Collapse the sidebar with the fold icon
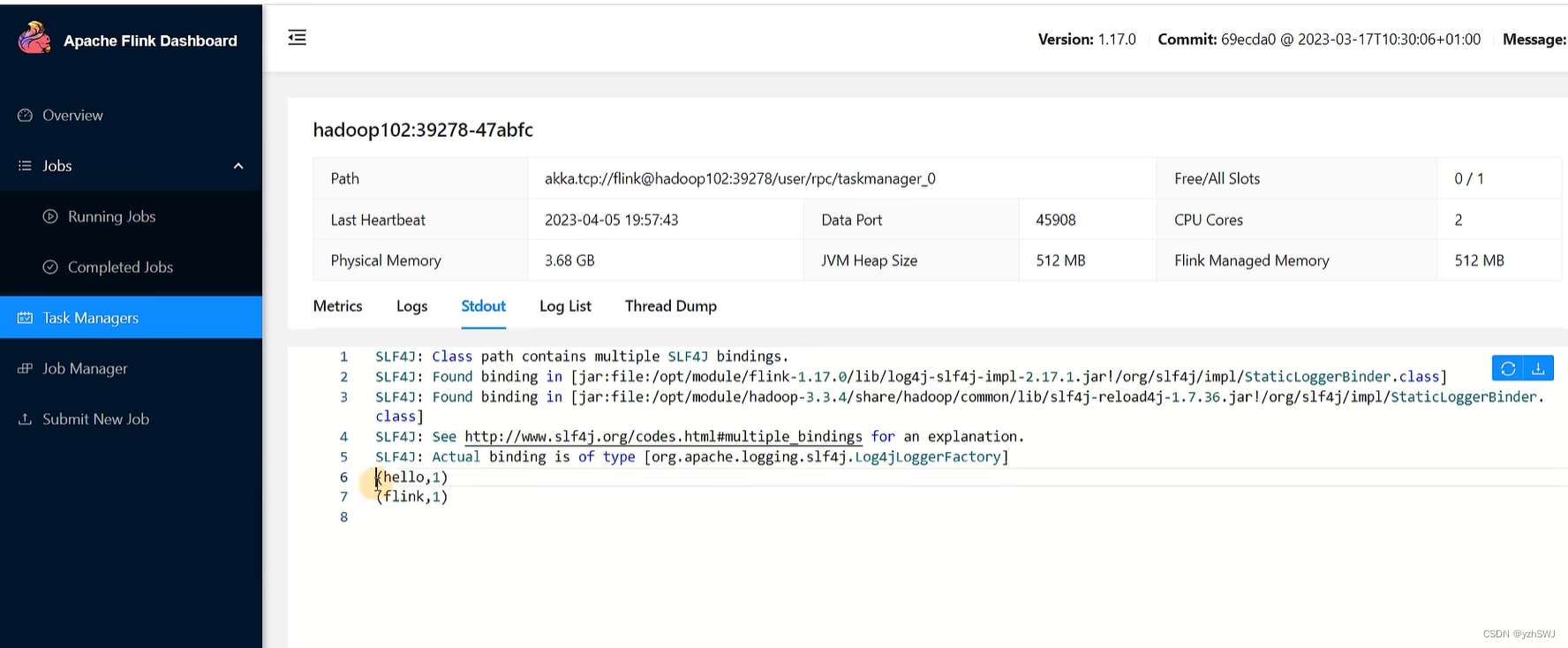This screenshot has width=1568, height=648. tap(298, 37)
